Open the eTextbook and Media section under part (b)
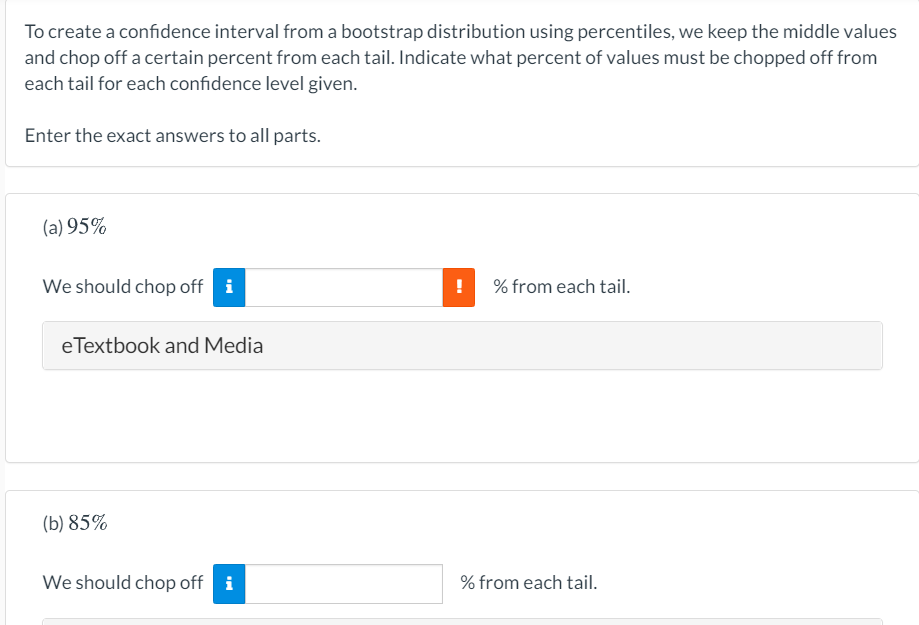The image size is (919, 625). coord(462,620)
